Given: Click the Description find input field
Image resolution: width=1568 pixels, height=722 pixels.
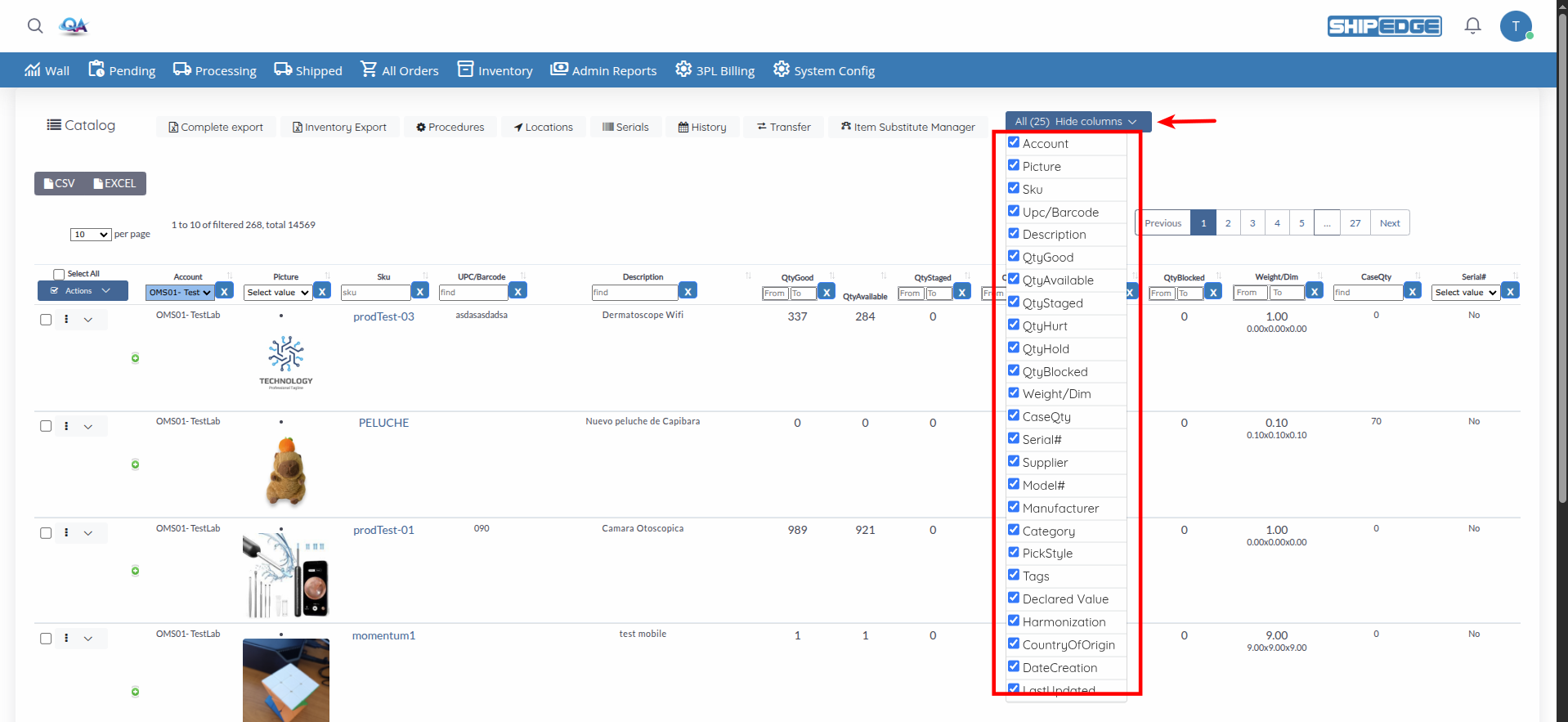Looking at the screenshot, I should (634, 292).
